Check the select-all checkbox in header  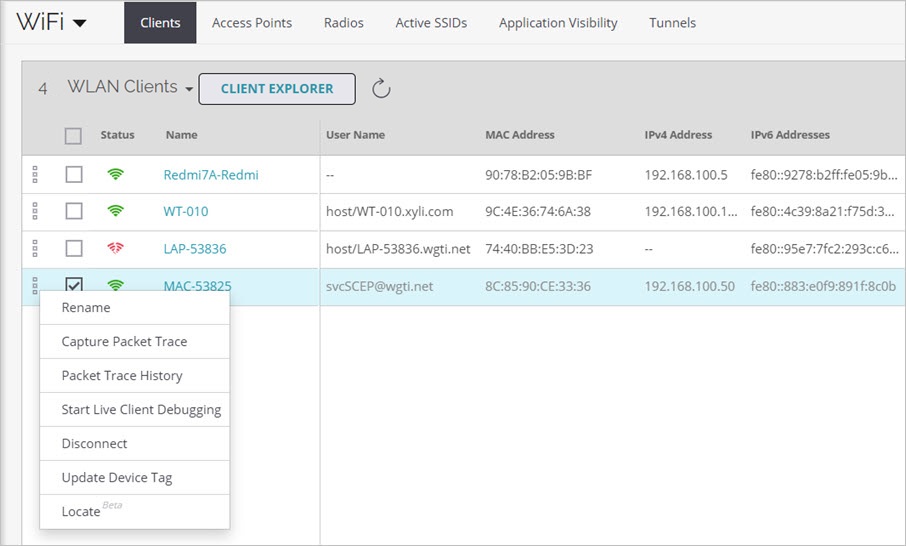(x=74, y=136)
